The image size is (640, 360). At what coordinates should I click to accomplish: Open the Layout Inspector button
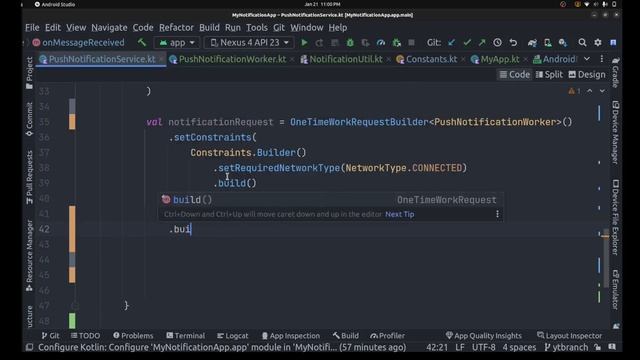(569, 336)
